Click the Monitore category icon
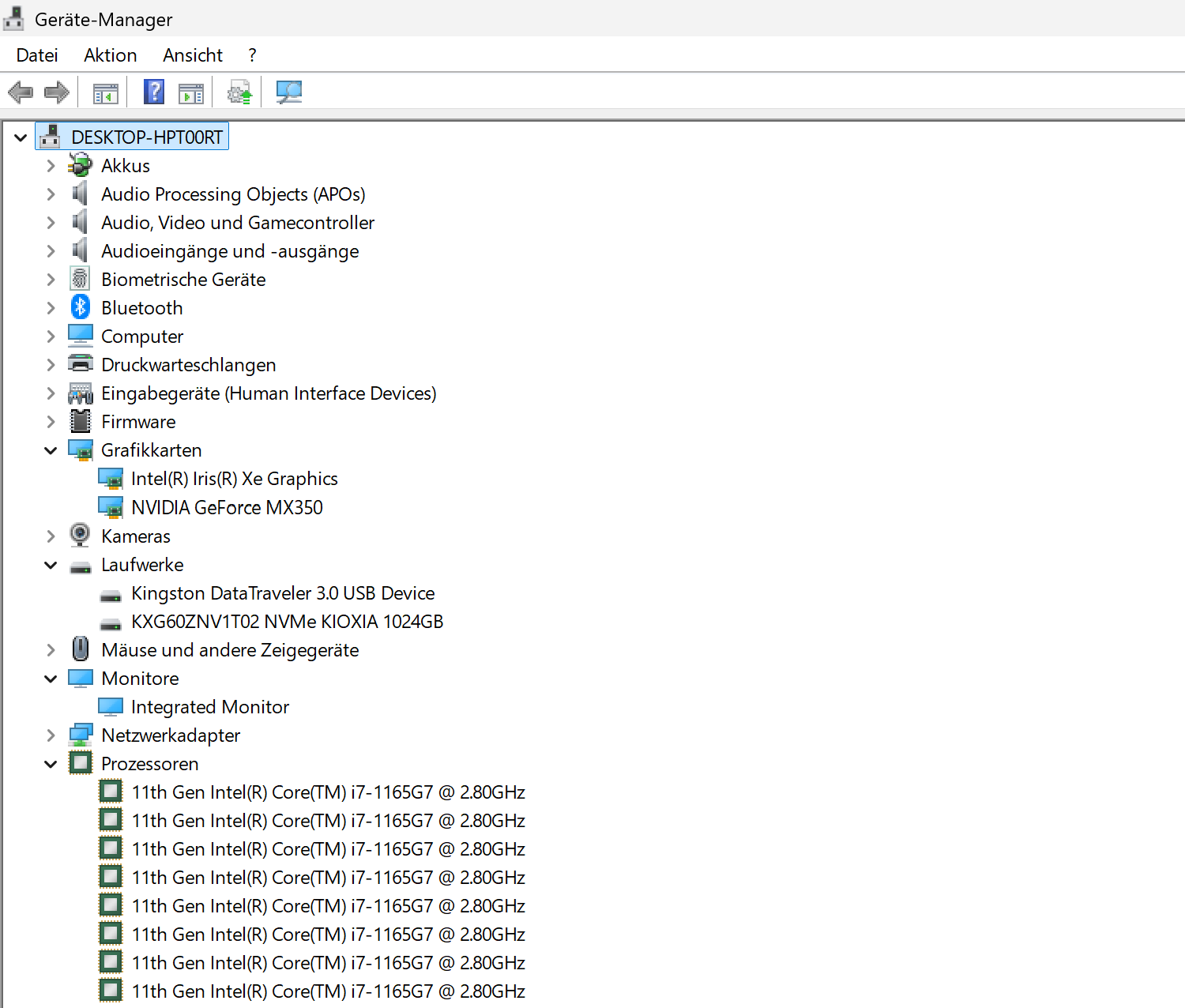This screenshot has width=1185, height=1008. (x=81, y=678)
